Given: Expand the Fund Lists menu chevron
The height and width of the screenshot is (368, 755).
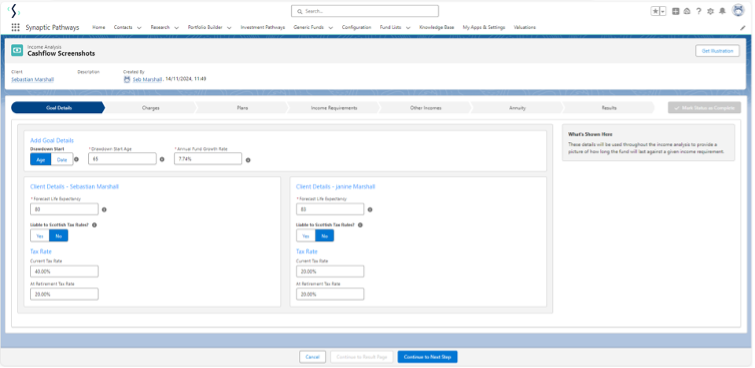Looking at the screenshot, I should pos(408,28).
